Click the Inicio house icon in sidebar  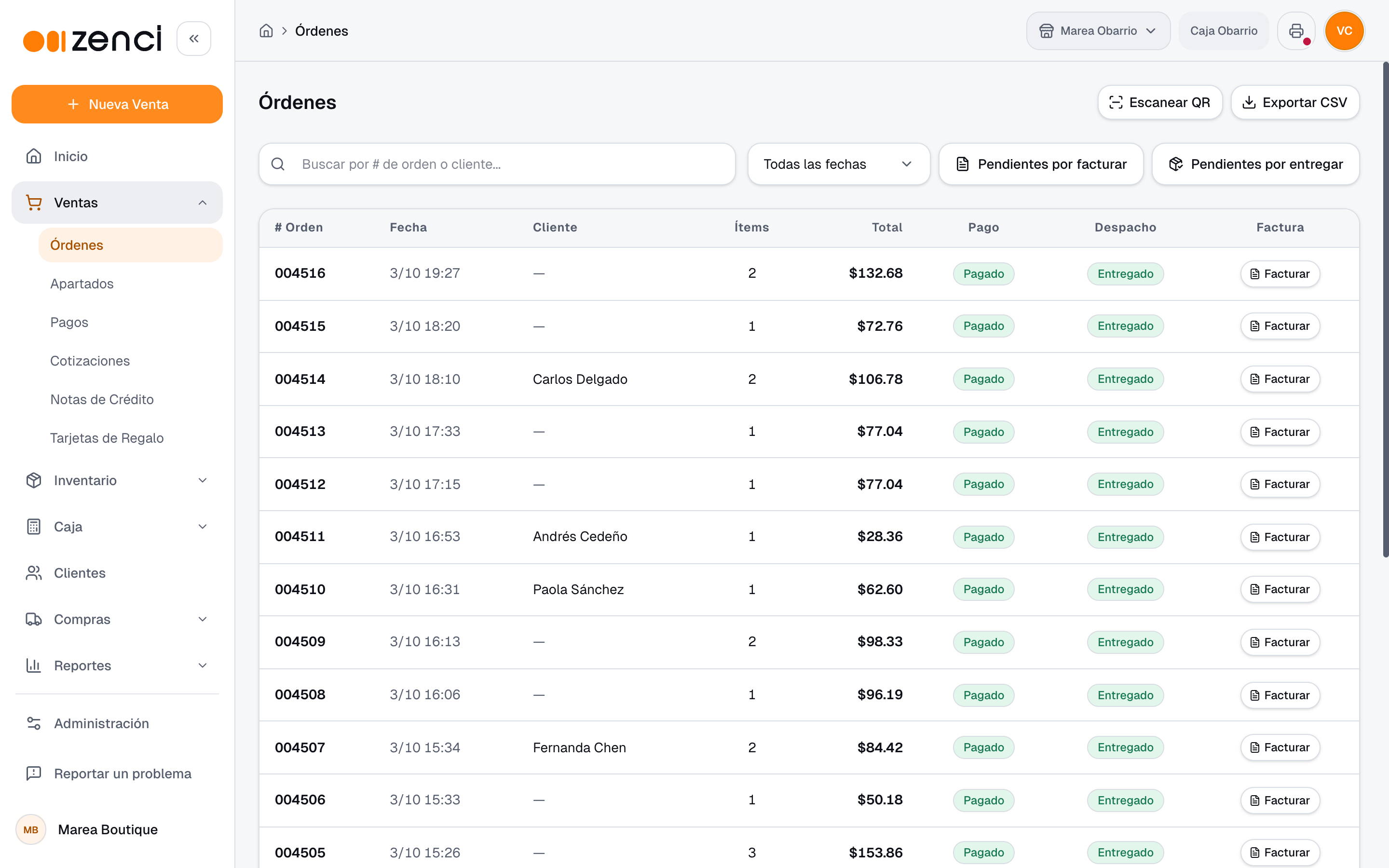point(34,156)
